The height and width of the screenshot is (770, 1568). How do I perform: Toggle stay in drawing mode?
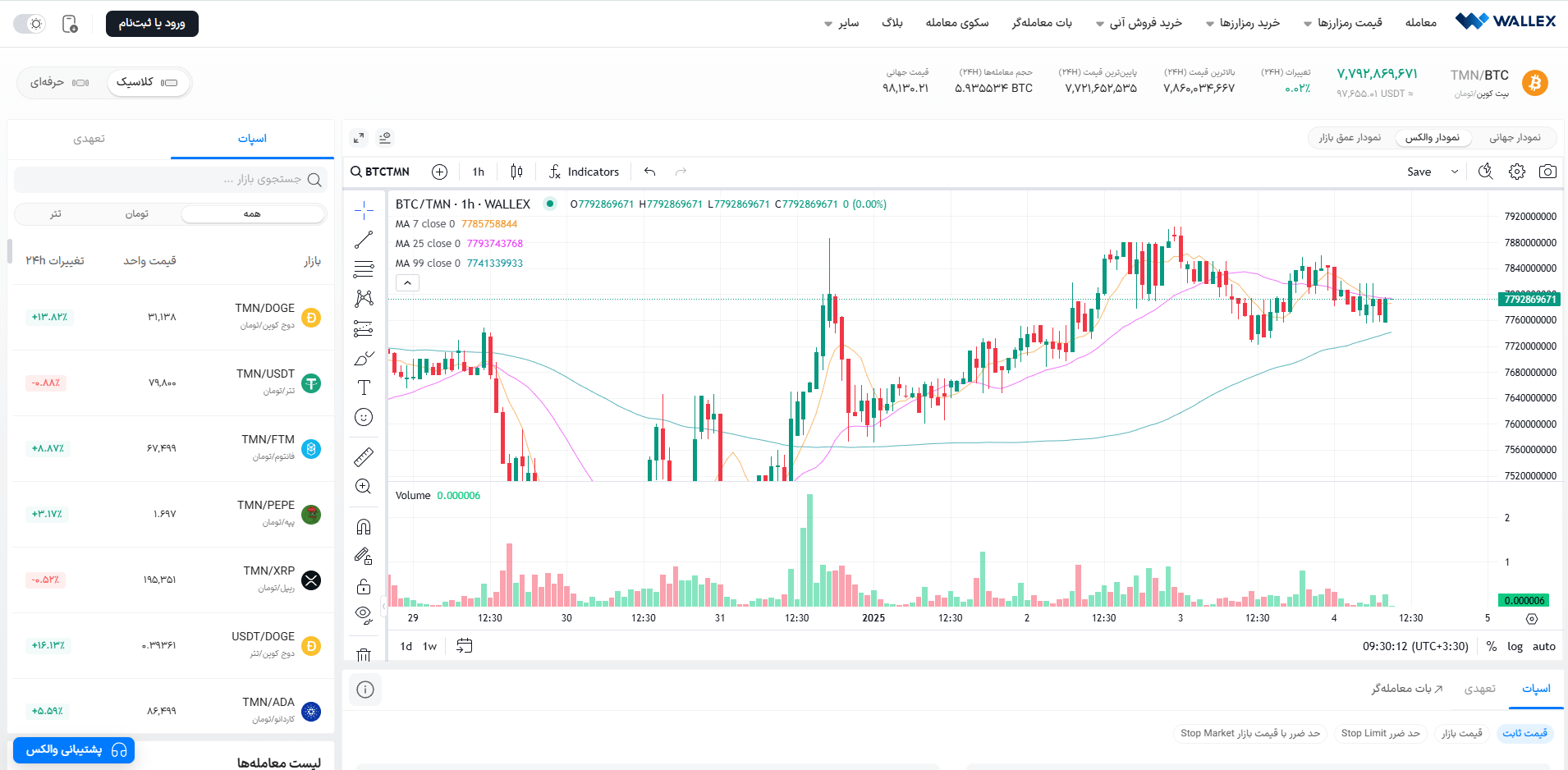point(364,557)
